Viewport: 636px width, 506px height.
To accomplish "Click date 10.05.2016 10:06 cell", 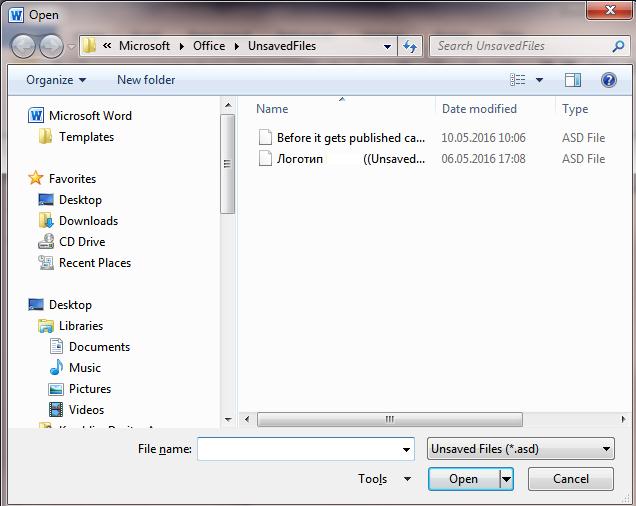I will pos(483,138).
